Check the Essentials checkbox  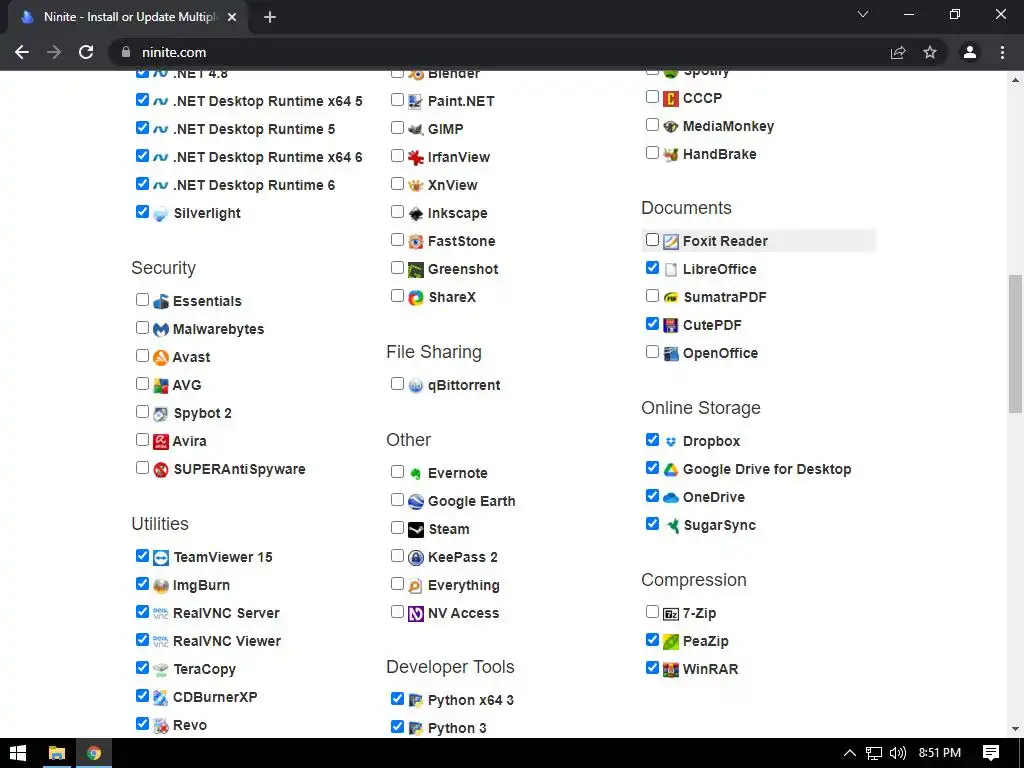tap(142, 300)
